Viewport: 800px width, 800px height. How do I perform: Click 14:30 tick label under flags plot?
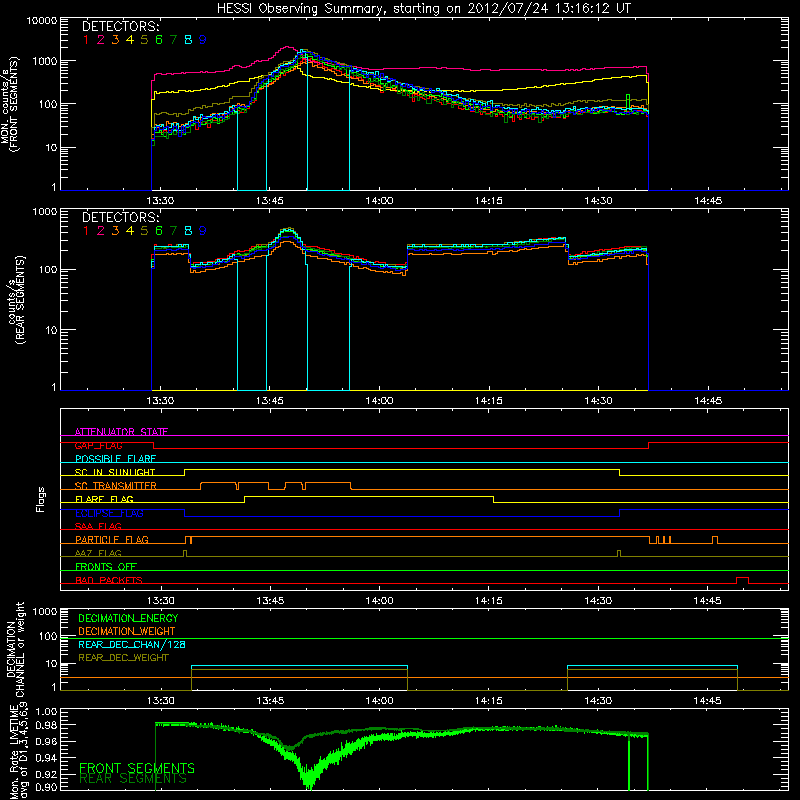point(598,601)
